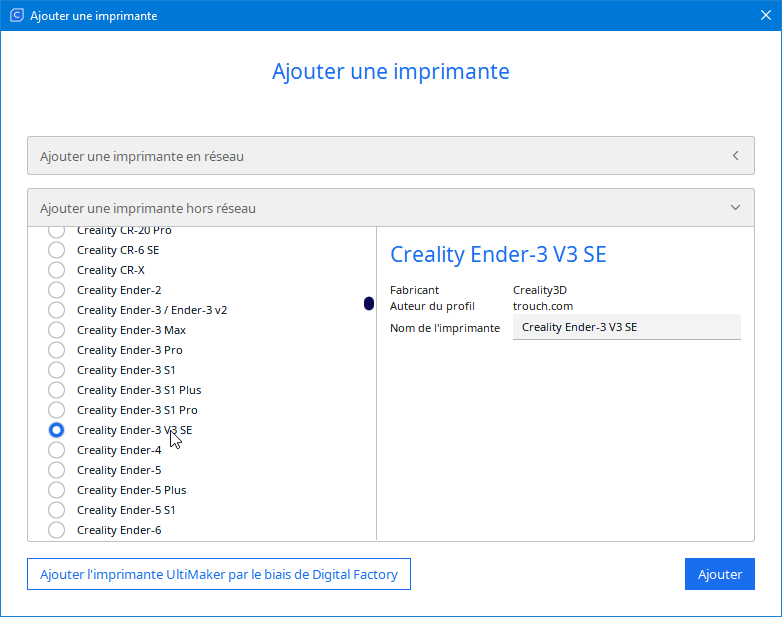Viewport: 782px width, 617px height.
Task: Pick the Creality Ender-5 S1 radio button
Action: click(x=56, y=510)
